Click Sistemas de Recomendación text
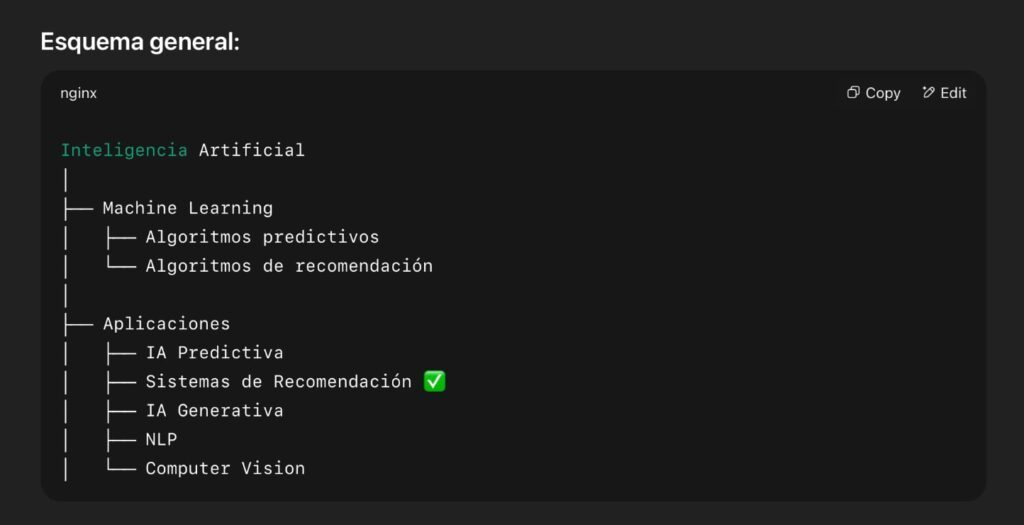Viewport: 1024px width, 525px height. point(278,381)
